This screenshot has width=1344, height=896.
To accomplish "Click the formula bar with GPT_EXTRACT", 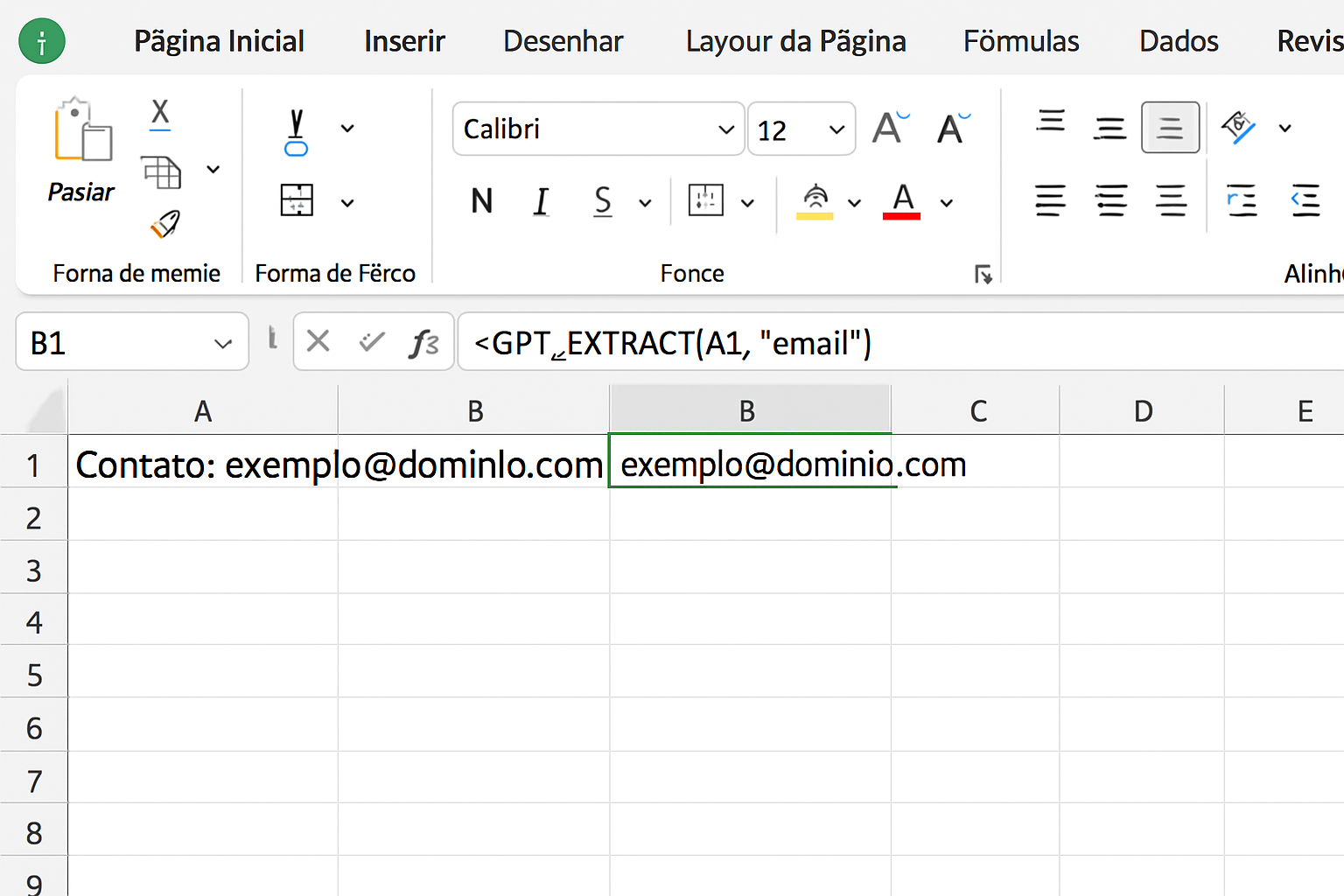I will [x=900, y=342].
